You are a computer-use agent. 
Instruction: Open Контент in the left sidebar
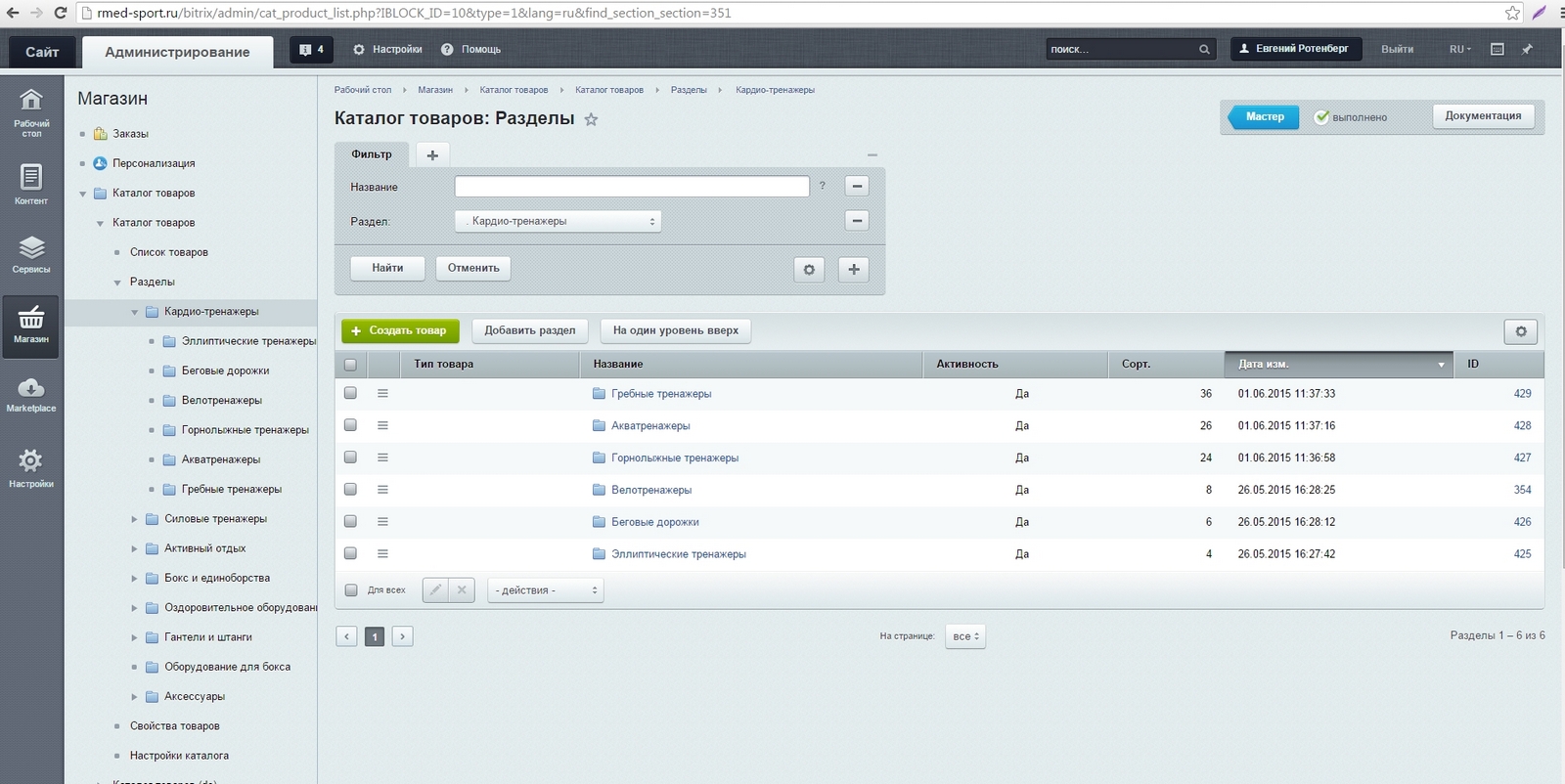click(31, 185)
